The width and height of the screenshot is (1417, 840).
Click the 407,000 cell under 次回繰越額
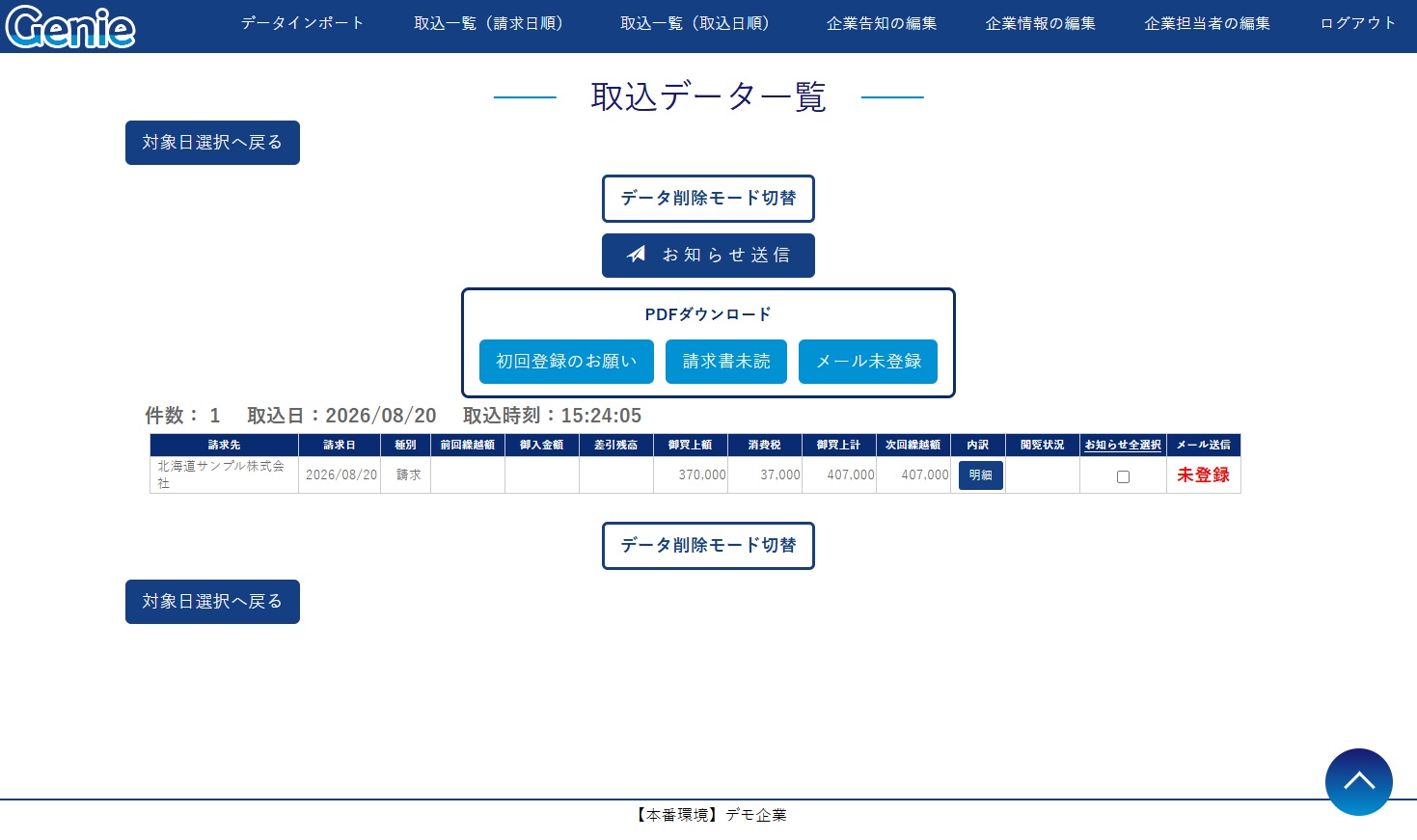point(913,474)
